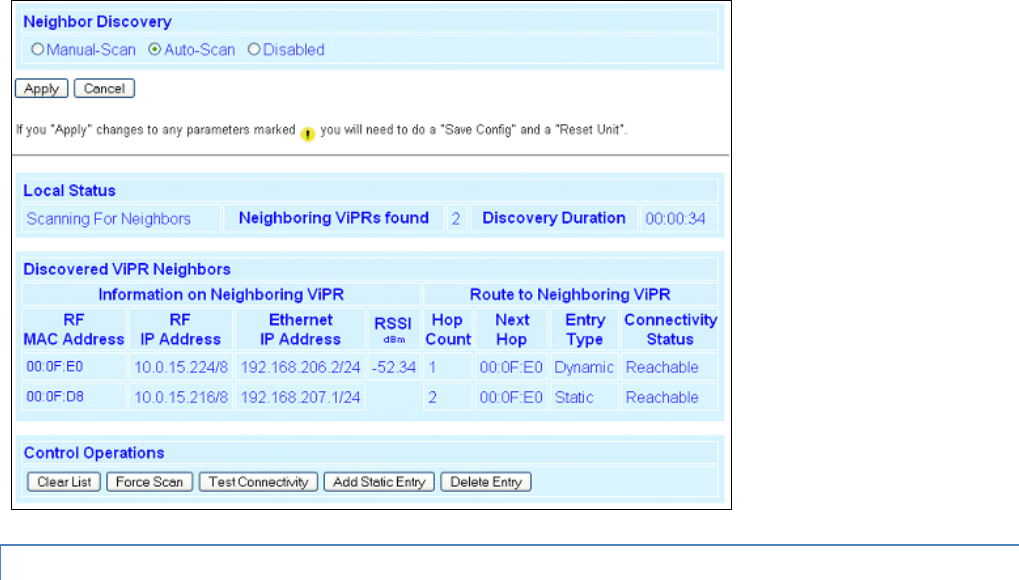
Task: Click the Control Operations section heading
Action: click(x=94, y=453)
